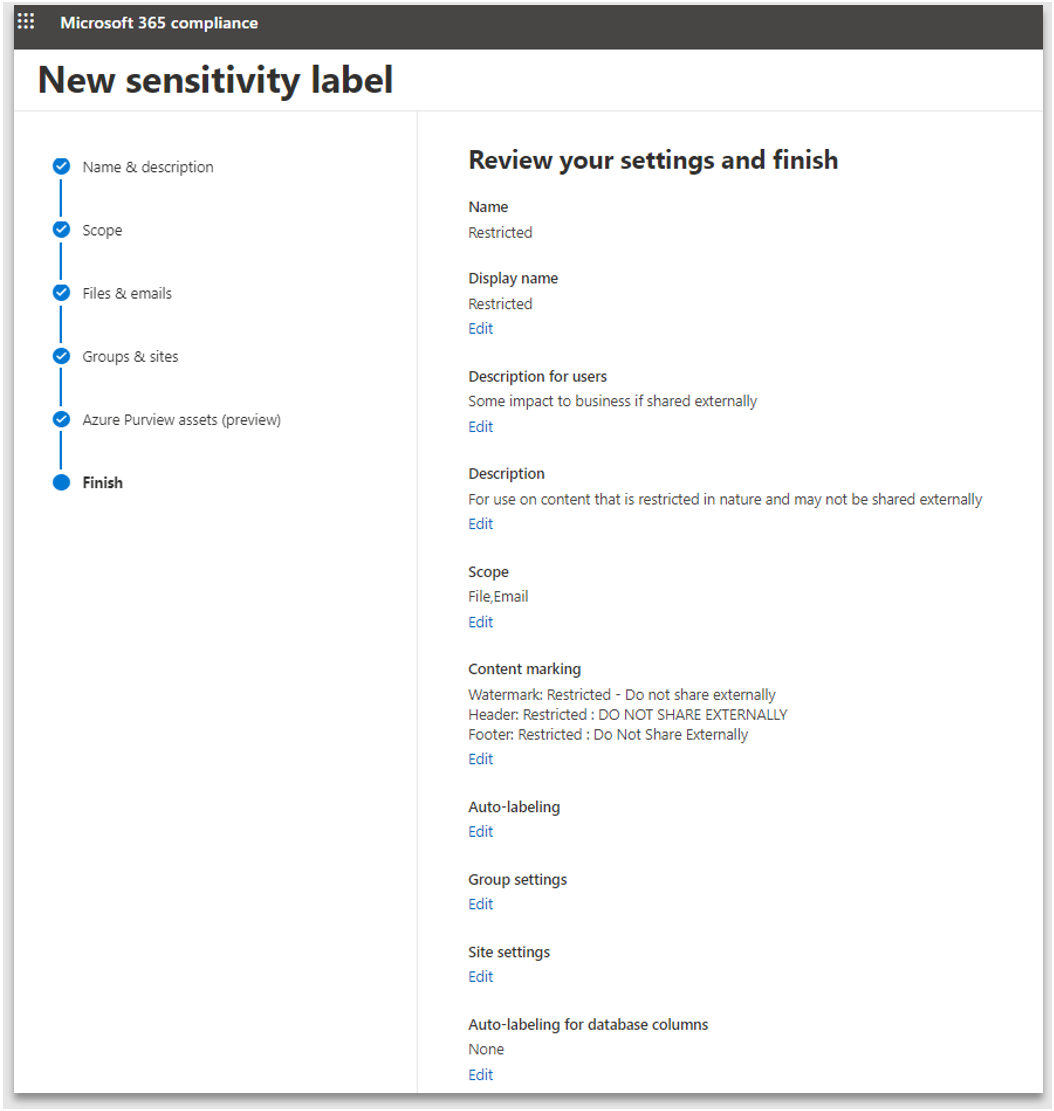Select the Finish step in the sidebar
The height and width of the screenshot is (1111, 1054).
[102, 482]
